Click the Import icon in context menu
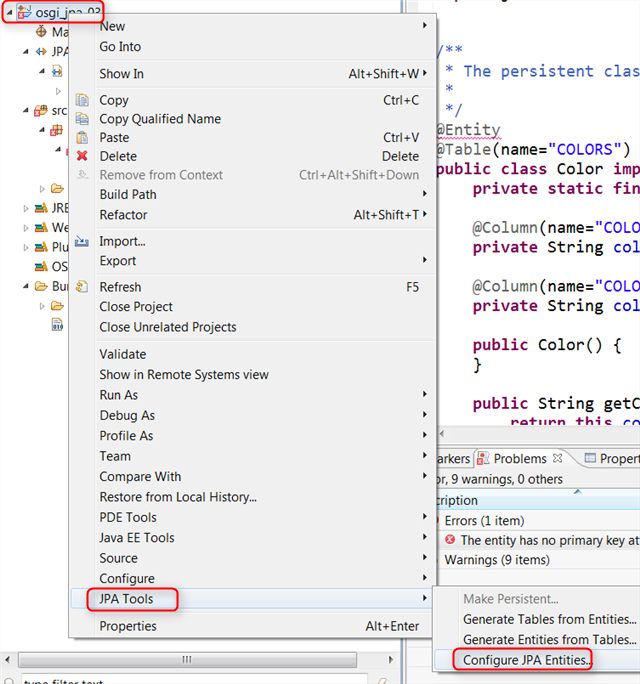The height and width of the screenshot is (684, 640). tap(82, 241)
